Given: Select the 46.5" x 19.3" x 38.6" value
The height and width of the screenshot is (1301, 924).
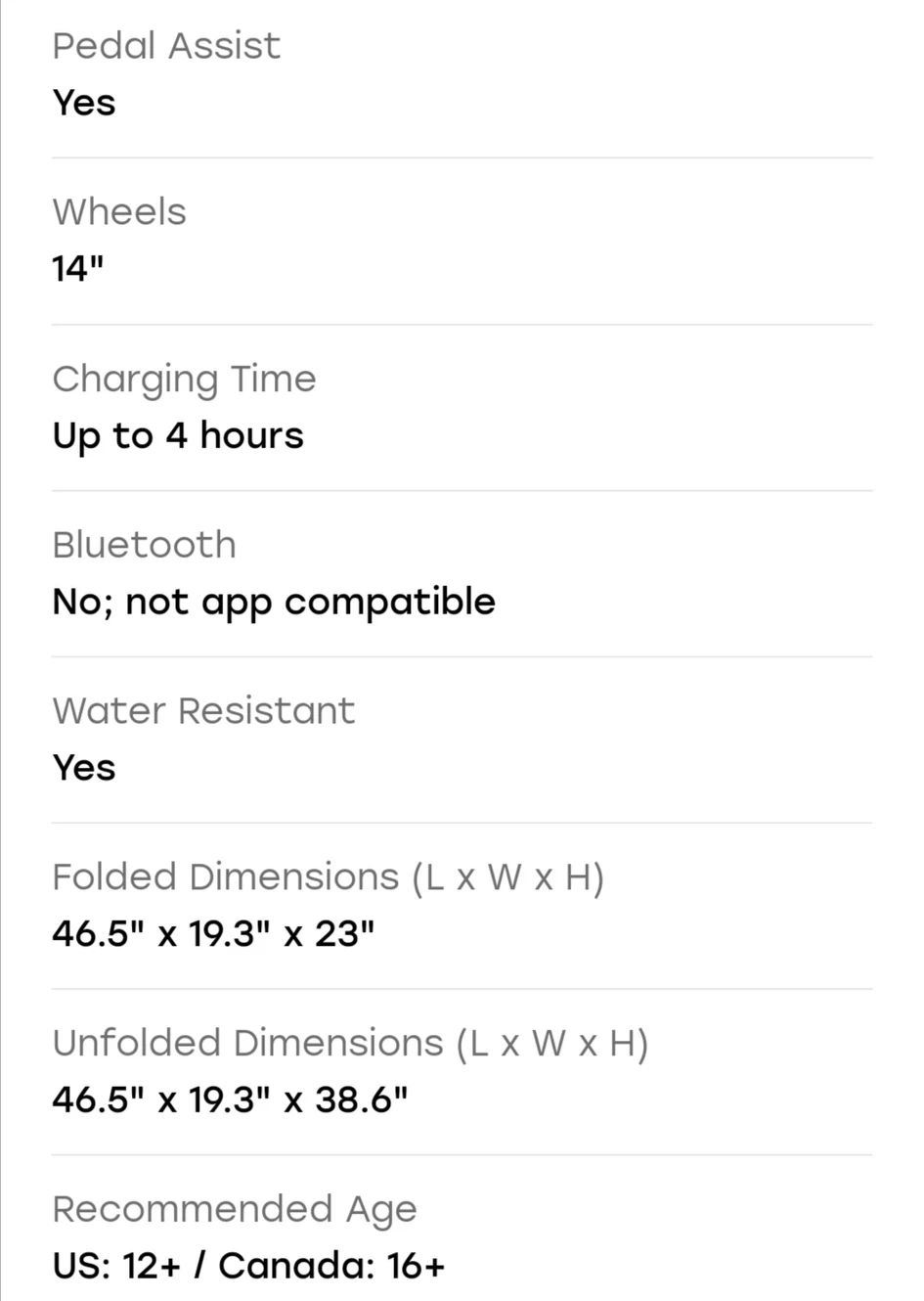Looking at the screenshot, I should tap(230, 1100).
